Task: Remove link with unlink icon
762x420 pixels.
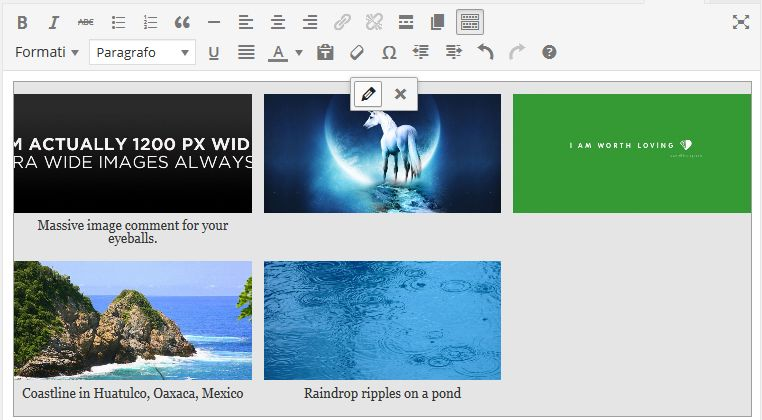Action: point(374,22)
